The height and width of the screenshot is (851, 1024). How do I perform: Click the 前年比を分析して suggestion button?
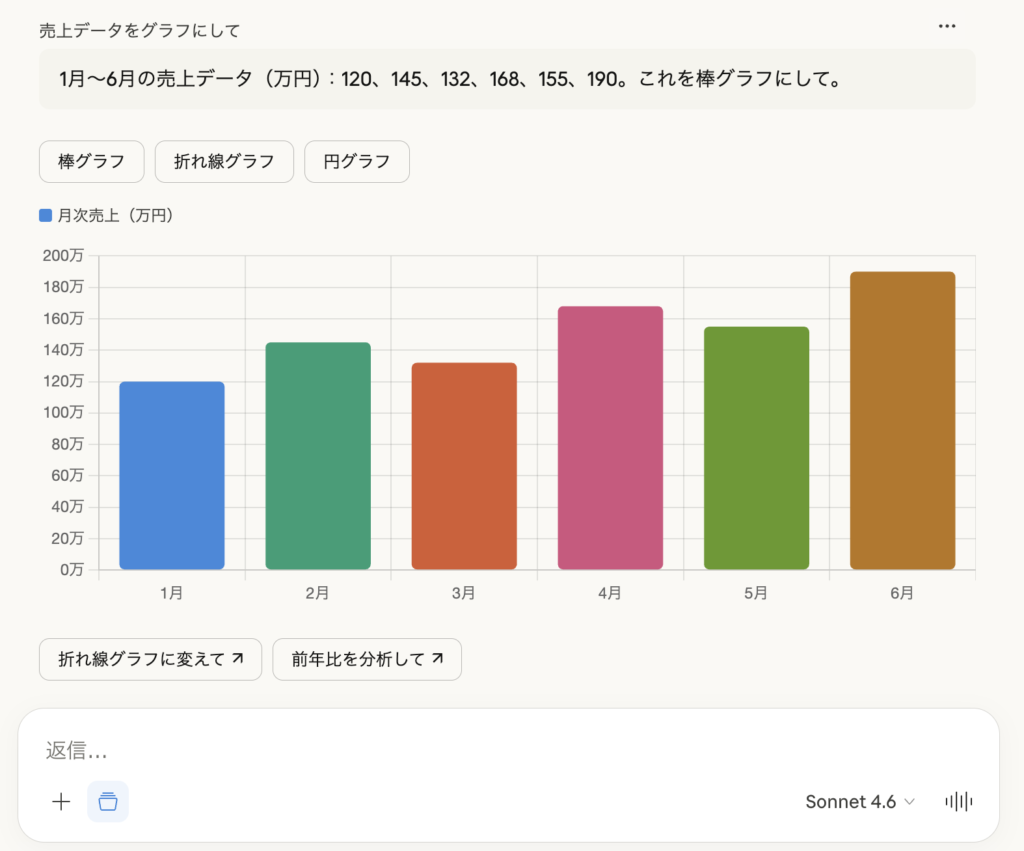367,659
